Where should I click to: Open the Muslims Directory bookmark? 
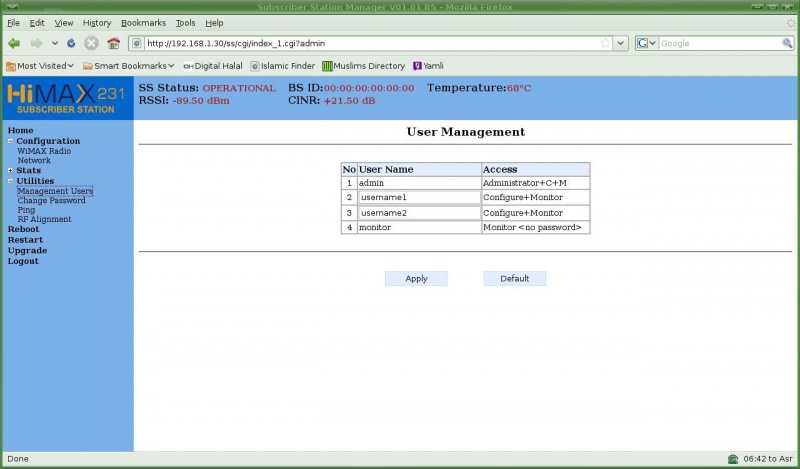[363, 66]
